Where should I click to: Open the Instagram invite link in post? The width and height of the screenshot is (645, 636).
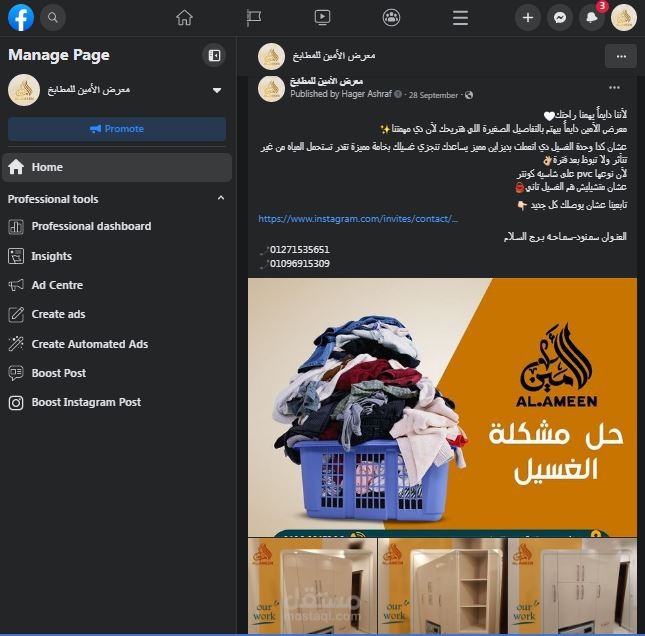pos(358,219)
